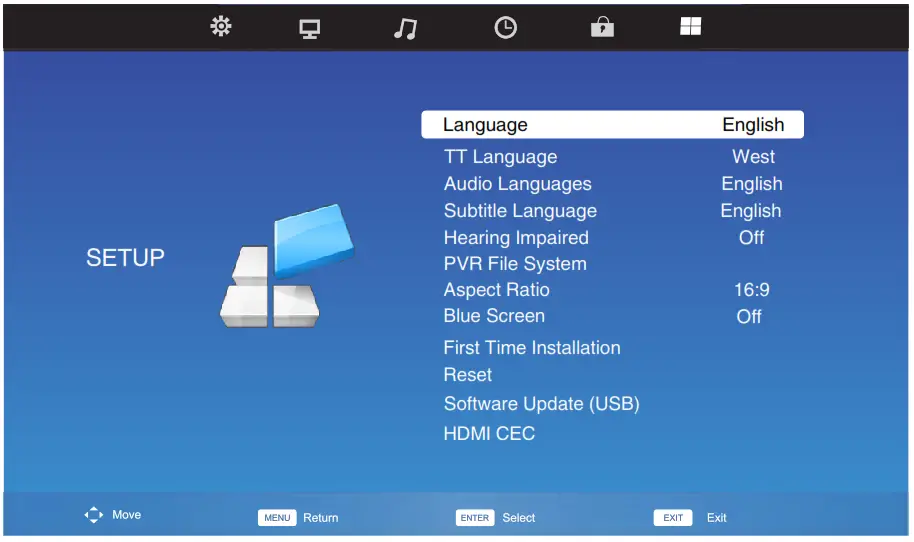Click the Return label

pyautogui.click(x=321, y=518)
